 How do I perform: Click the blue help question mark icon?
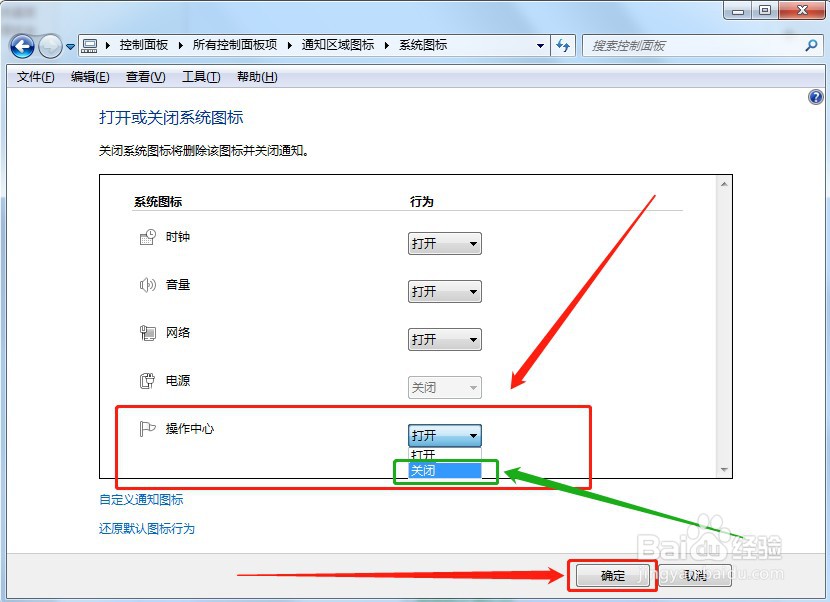(816, 97)
